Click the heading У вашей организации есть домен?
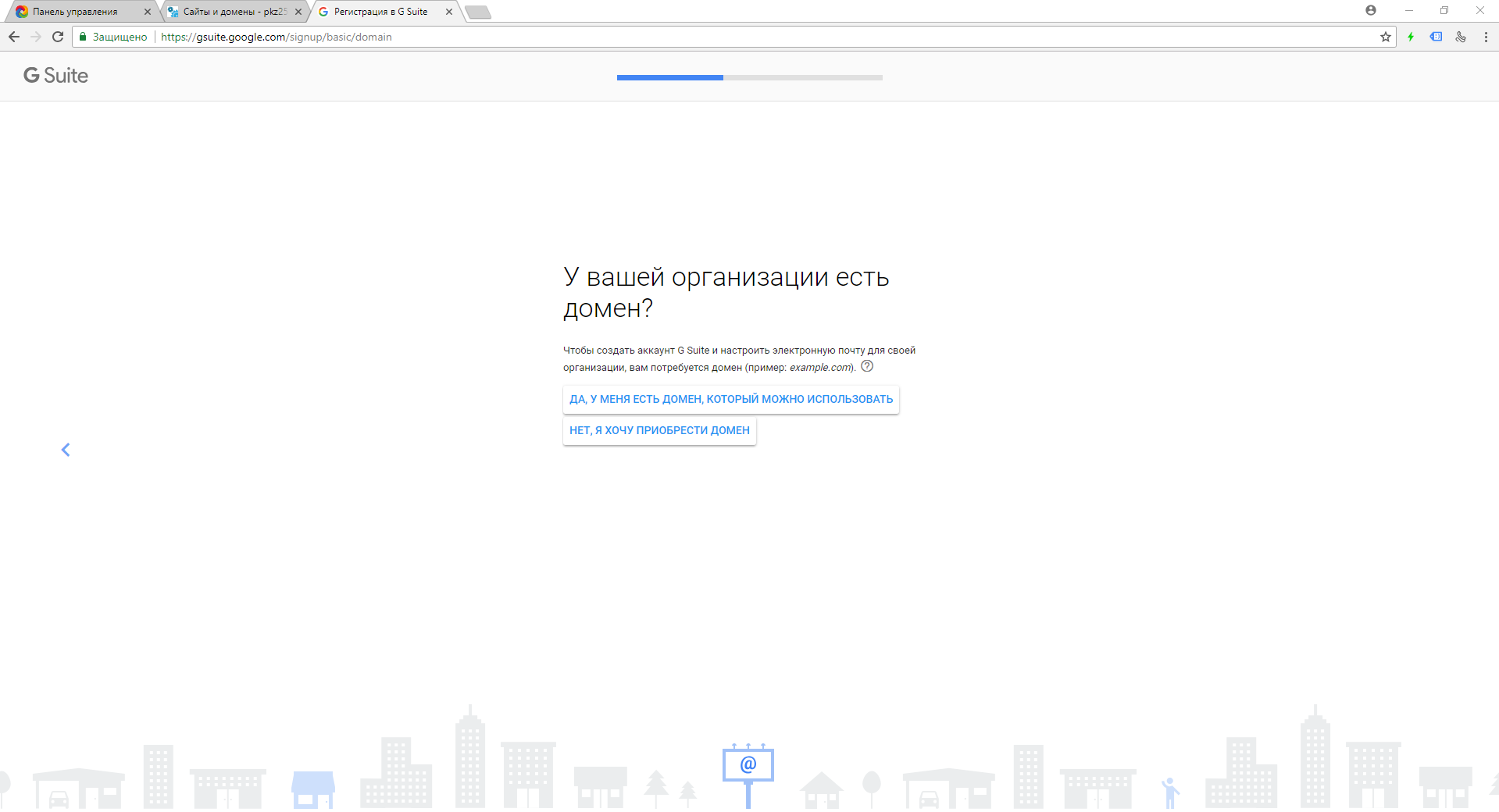Image resolution: width=1499 pixels, height=812 pixels. 726,293
